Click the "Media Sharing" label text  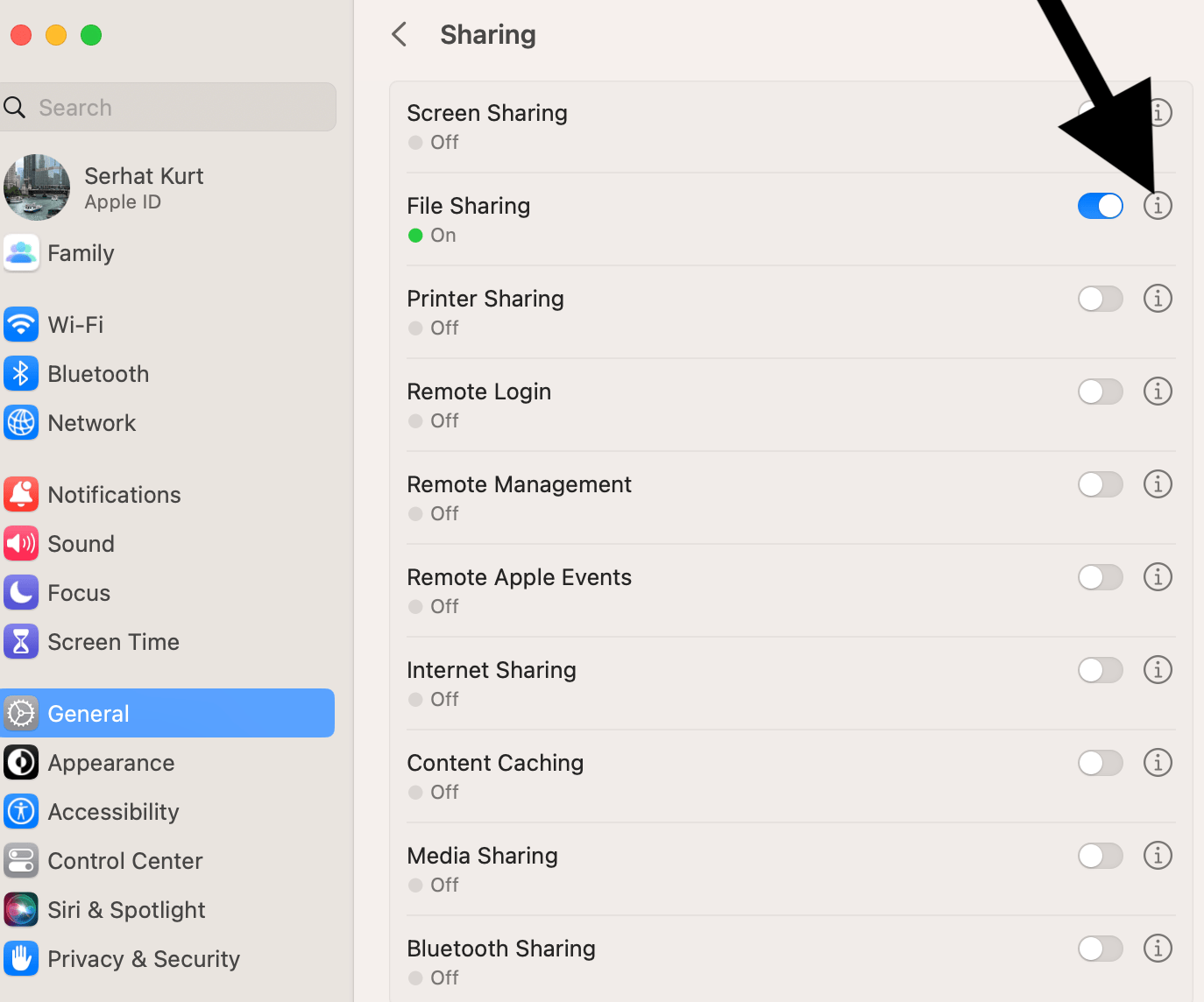click(x=483, y=856)
